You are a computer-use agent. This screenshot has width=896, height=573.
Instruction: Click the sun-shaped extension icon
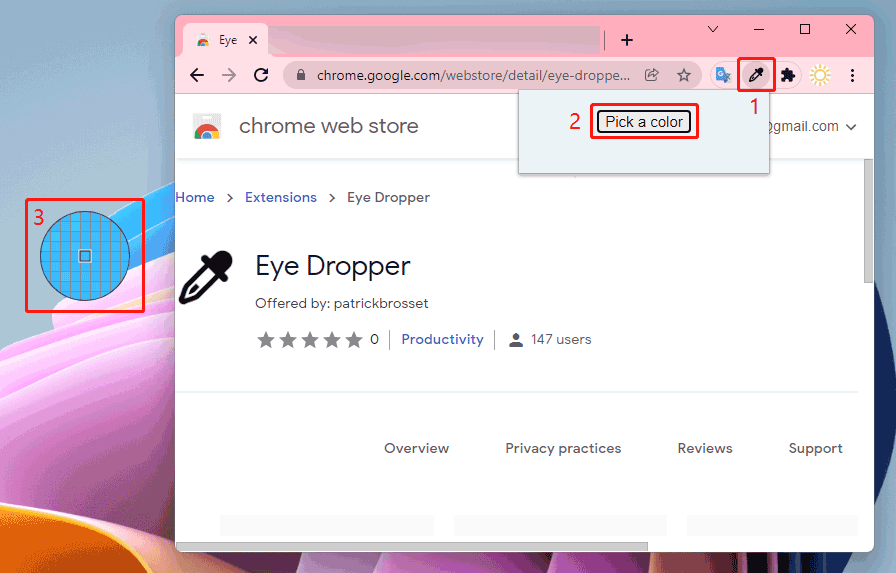point(820,75)
